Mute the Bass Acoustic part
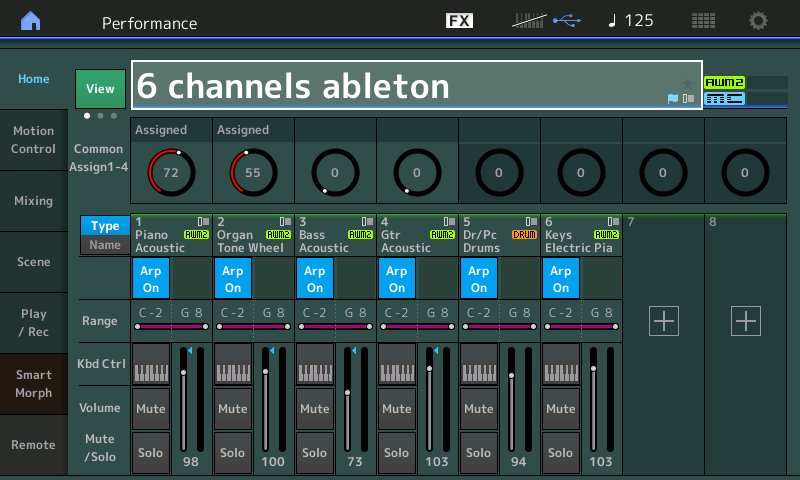The image size is (800, 480). point(315,409)
